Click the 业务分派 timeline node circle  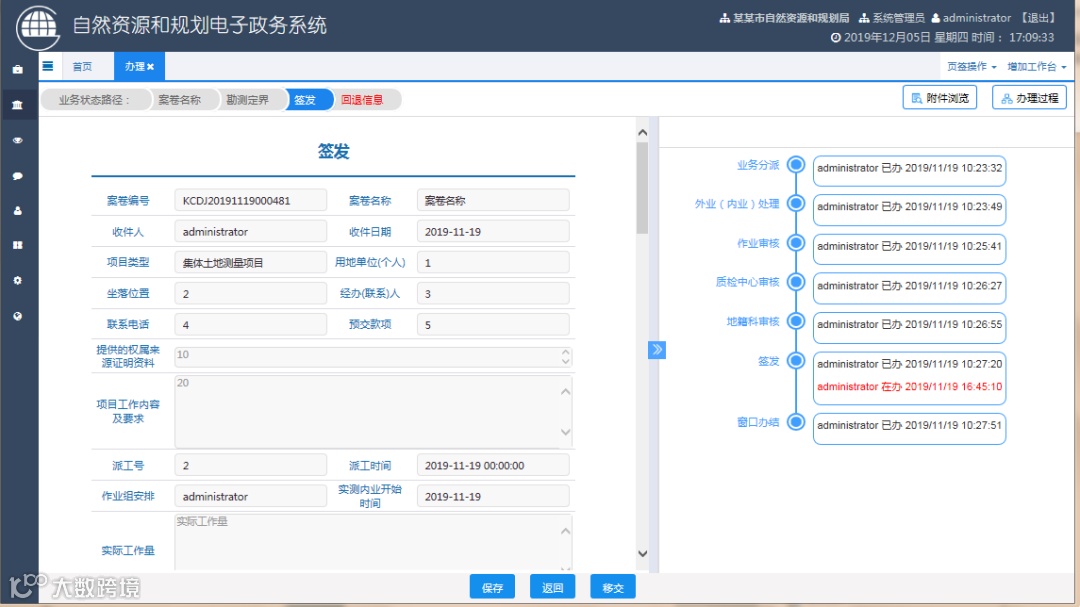click(796, 165)
